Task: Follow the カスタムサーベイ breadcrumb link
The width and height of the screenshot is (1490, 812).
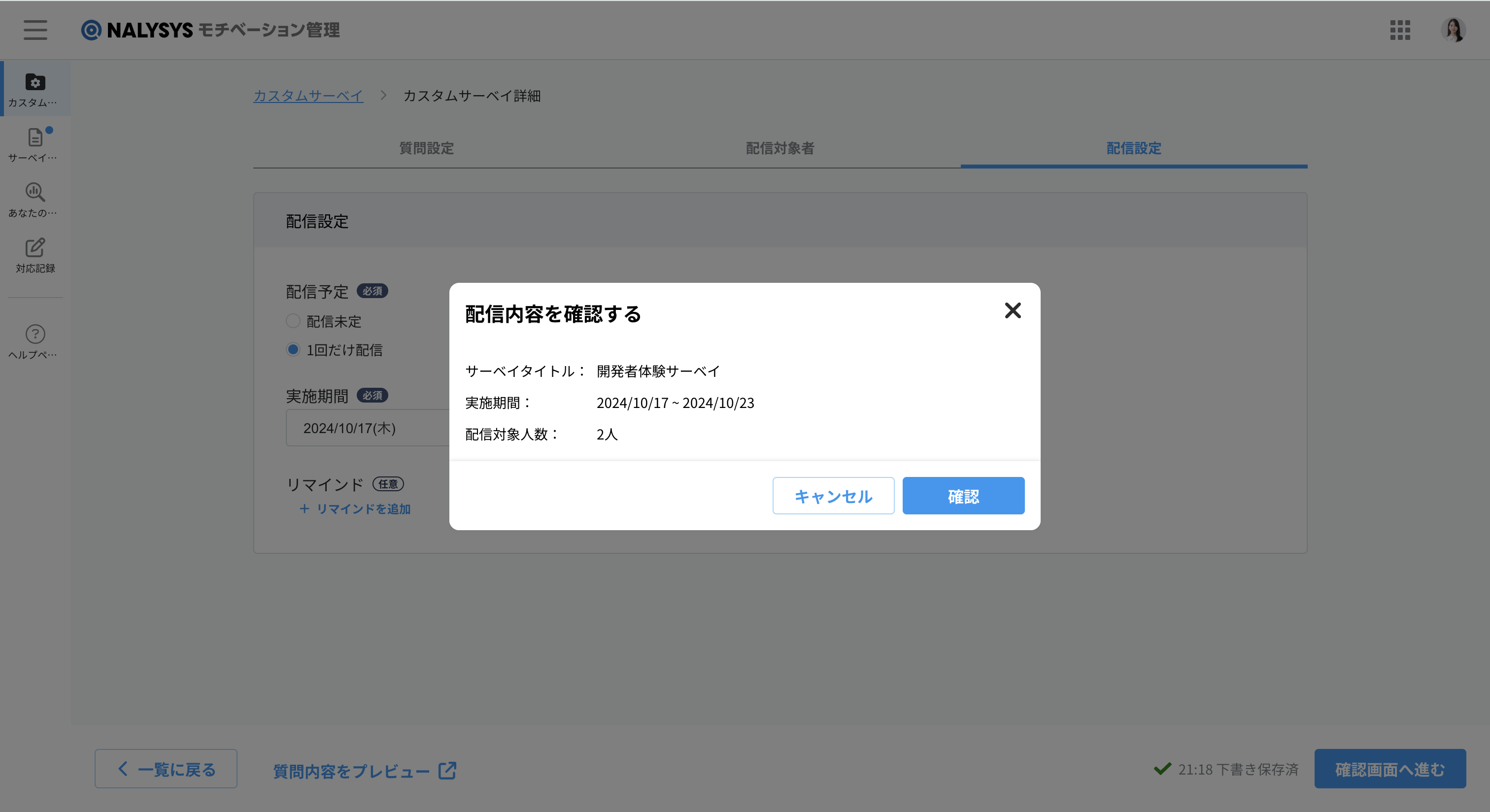Action: coord(308,96)
